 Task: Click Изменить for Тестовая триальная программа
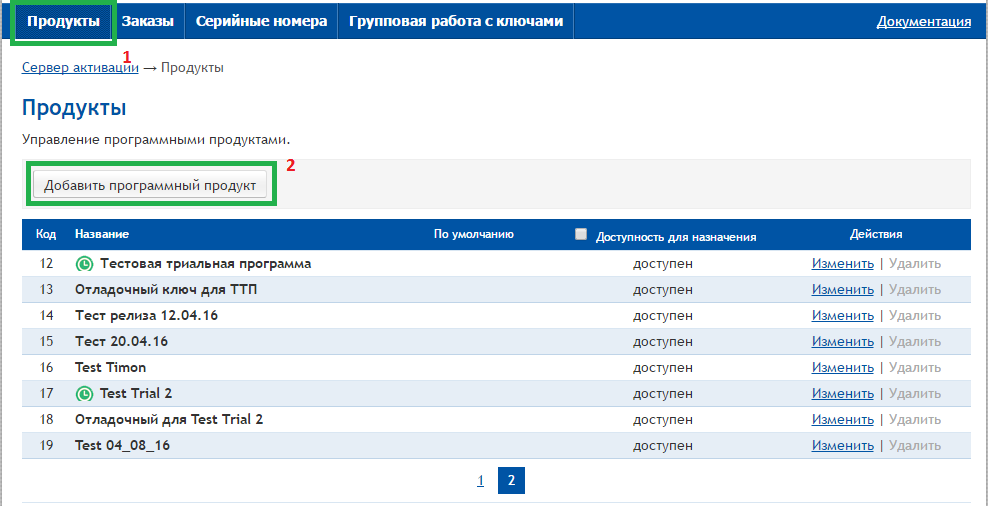point(842,264)
